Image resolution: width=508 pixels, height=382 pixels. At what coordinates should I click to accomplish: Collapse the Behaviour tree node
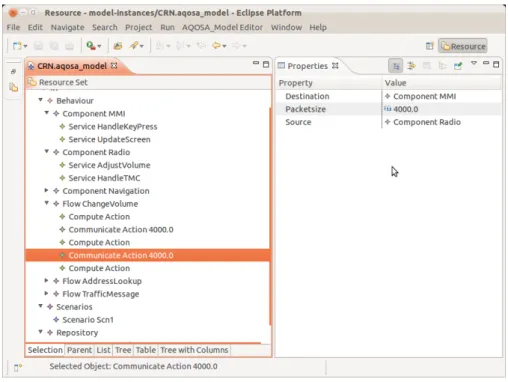tap(41, 100)
